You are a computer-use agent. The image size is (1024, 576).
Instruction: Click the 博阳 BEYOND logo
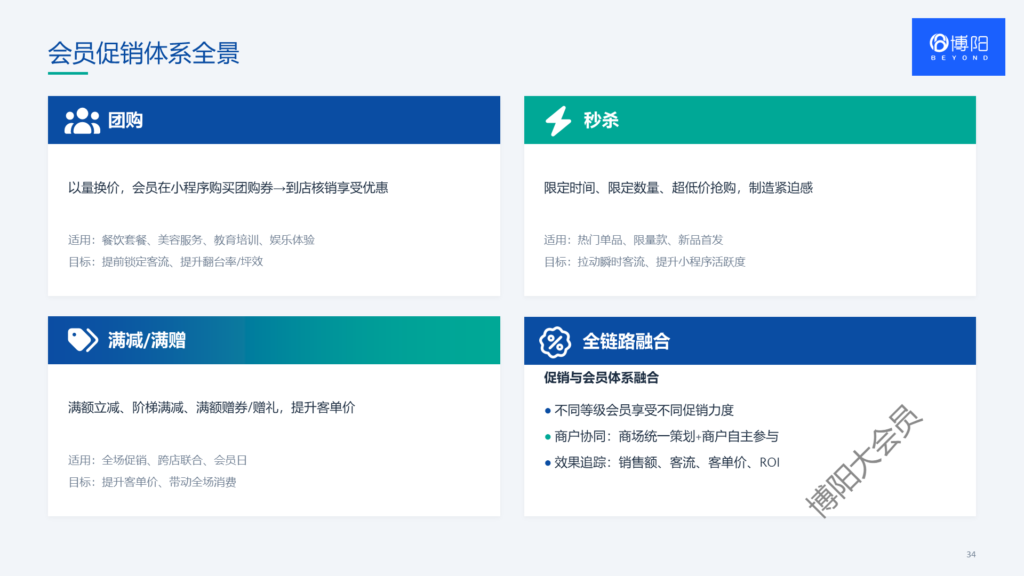[958, 47]
